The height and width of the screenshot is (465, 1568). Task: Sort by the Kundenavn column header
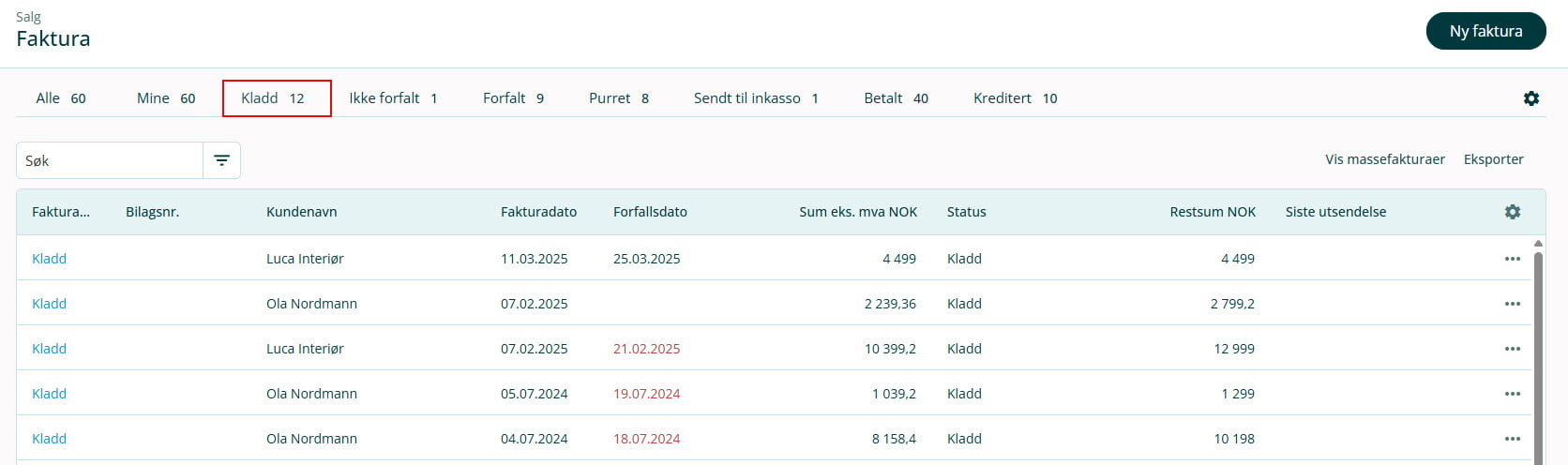pos(301,212)
